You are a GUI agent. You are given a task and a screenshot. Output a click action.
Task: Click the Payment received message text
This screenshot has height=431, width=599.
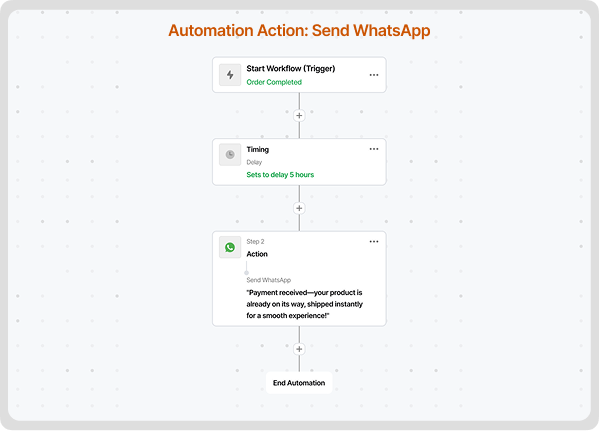point(304,304)
